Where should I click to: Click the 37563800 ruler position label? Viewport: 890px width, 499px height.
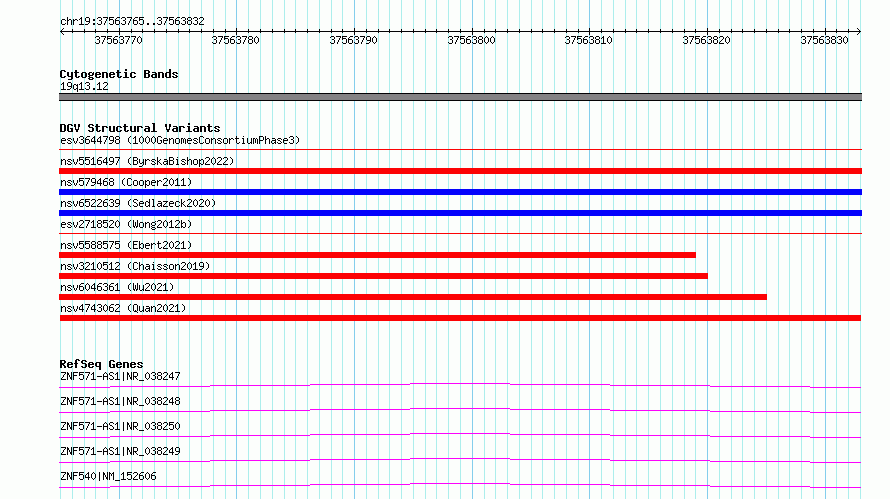471,40
